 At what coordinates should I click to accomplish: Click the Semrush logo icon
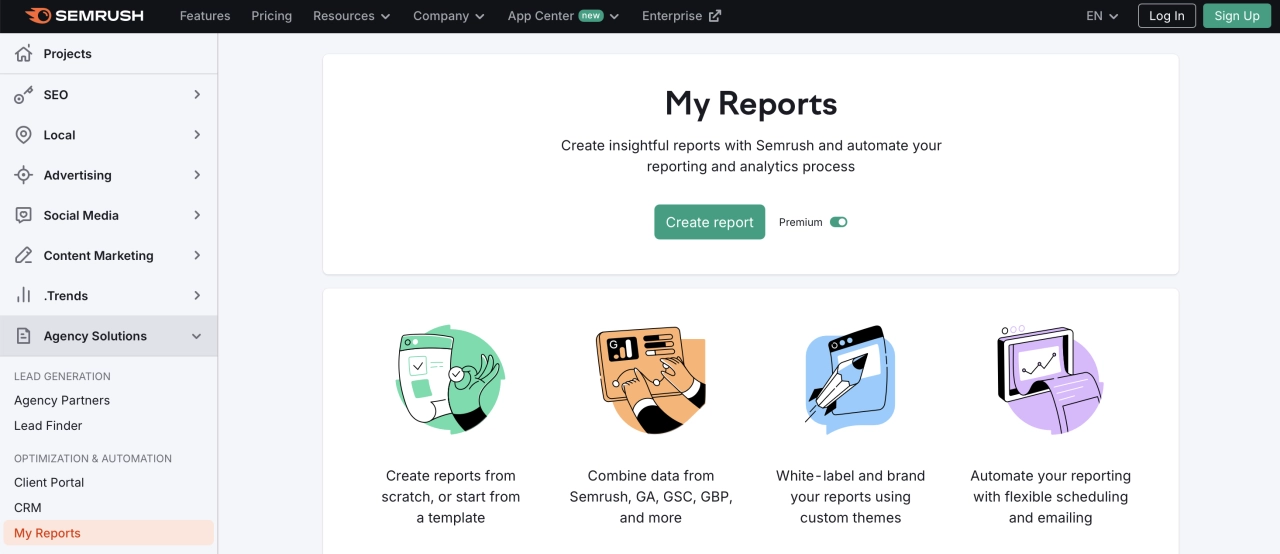(x=38, y=16)
